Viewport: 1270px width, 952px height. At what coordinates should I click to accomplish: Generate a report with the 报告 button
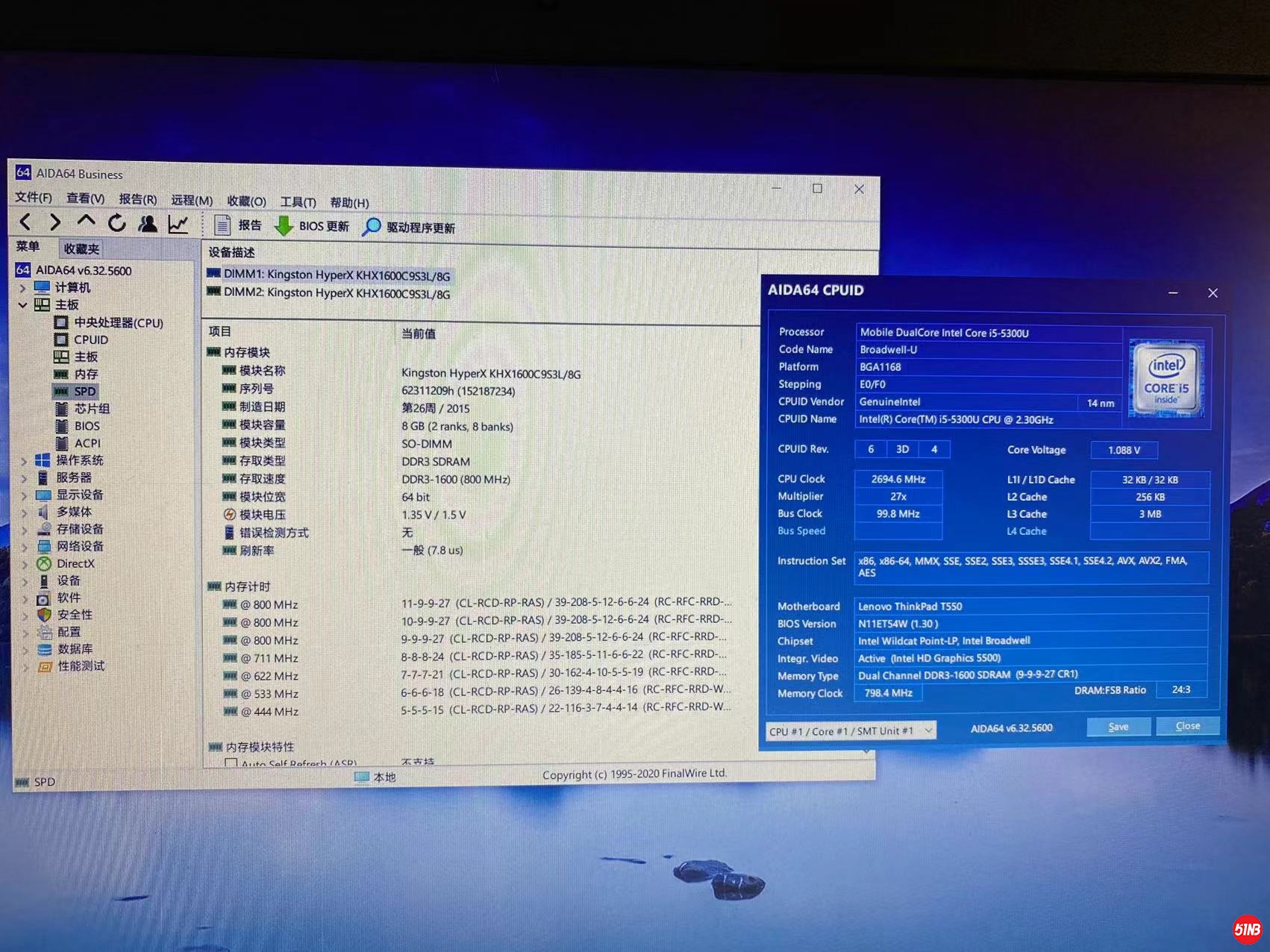pyautogui.click(x=238, y=225)
